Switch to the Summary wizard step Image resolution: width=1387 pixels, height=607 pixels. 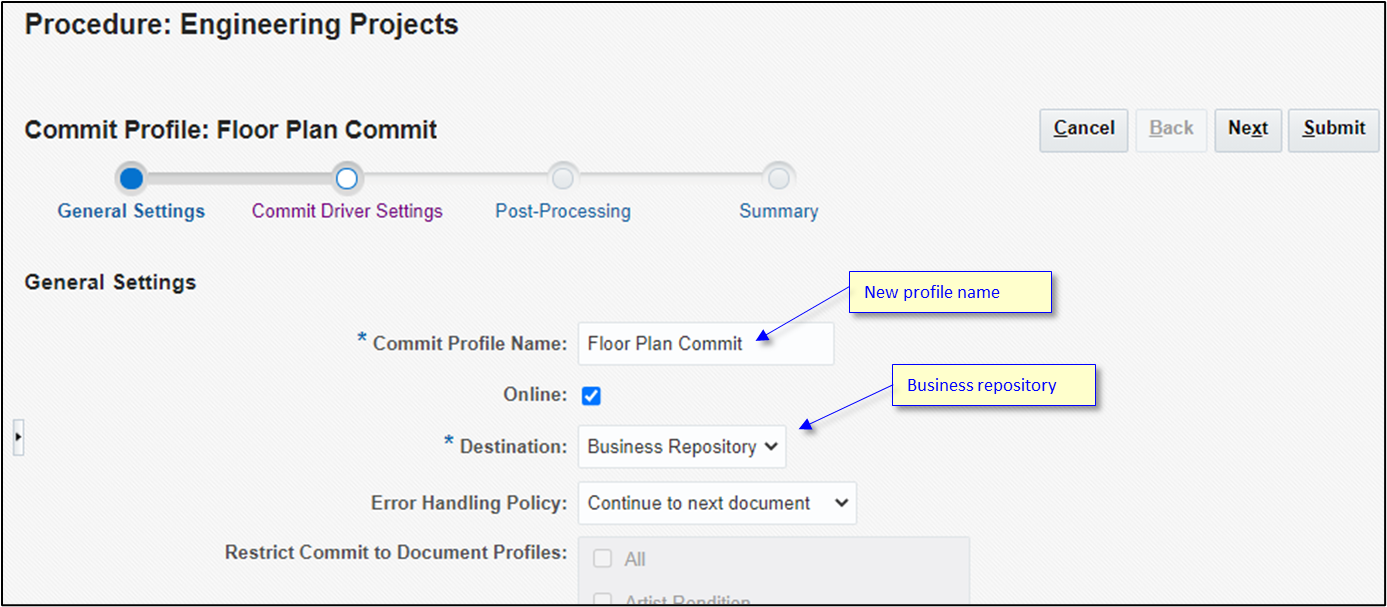pos(778,211)
